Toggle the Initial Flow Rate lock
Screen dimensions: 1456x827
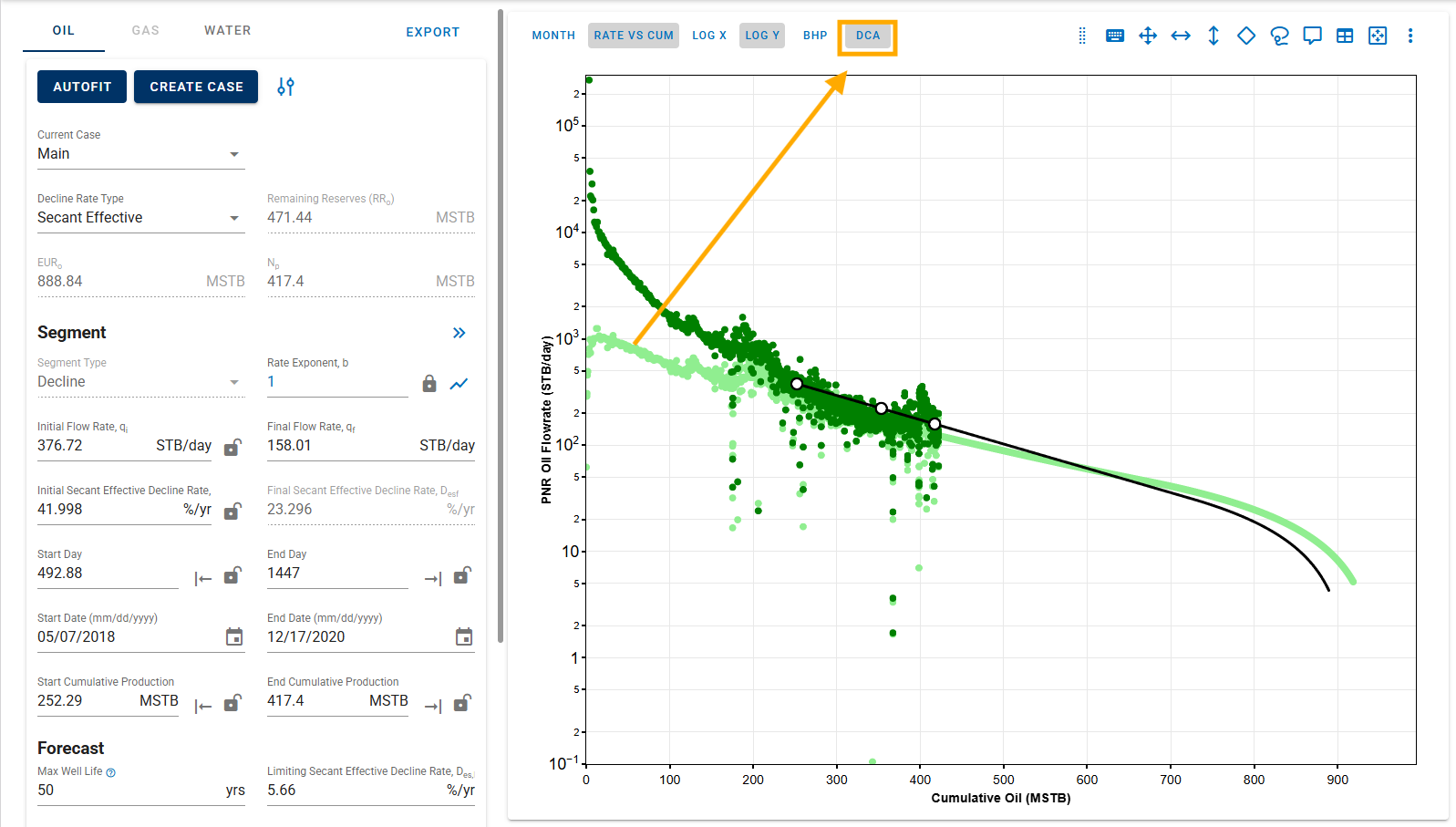tap(232, 447)
